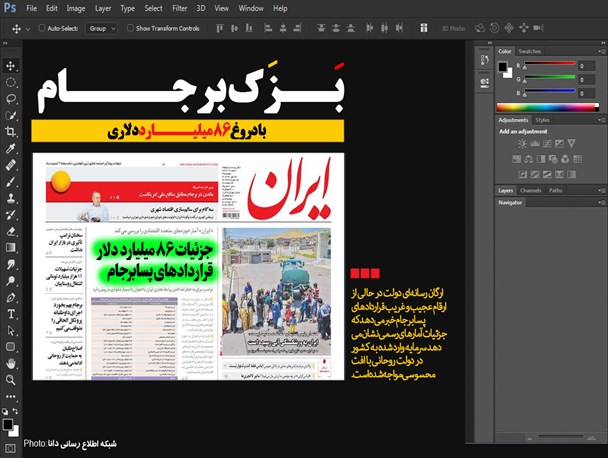Image resolution: width=608 pixels, height=458 pixels.
Task: Select the Gradient tool
Action: [x=10, y=247]
